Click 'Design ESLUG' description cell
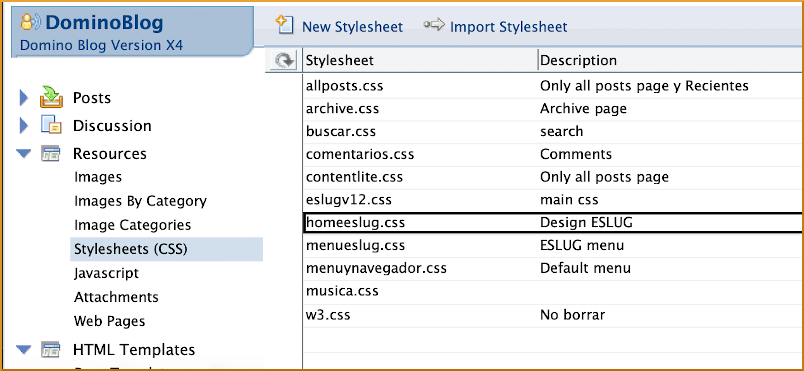 point(587,223)
